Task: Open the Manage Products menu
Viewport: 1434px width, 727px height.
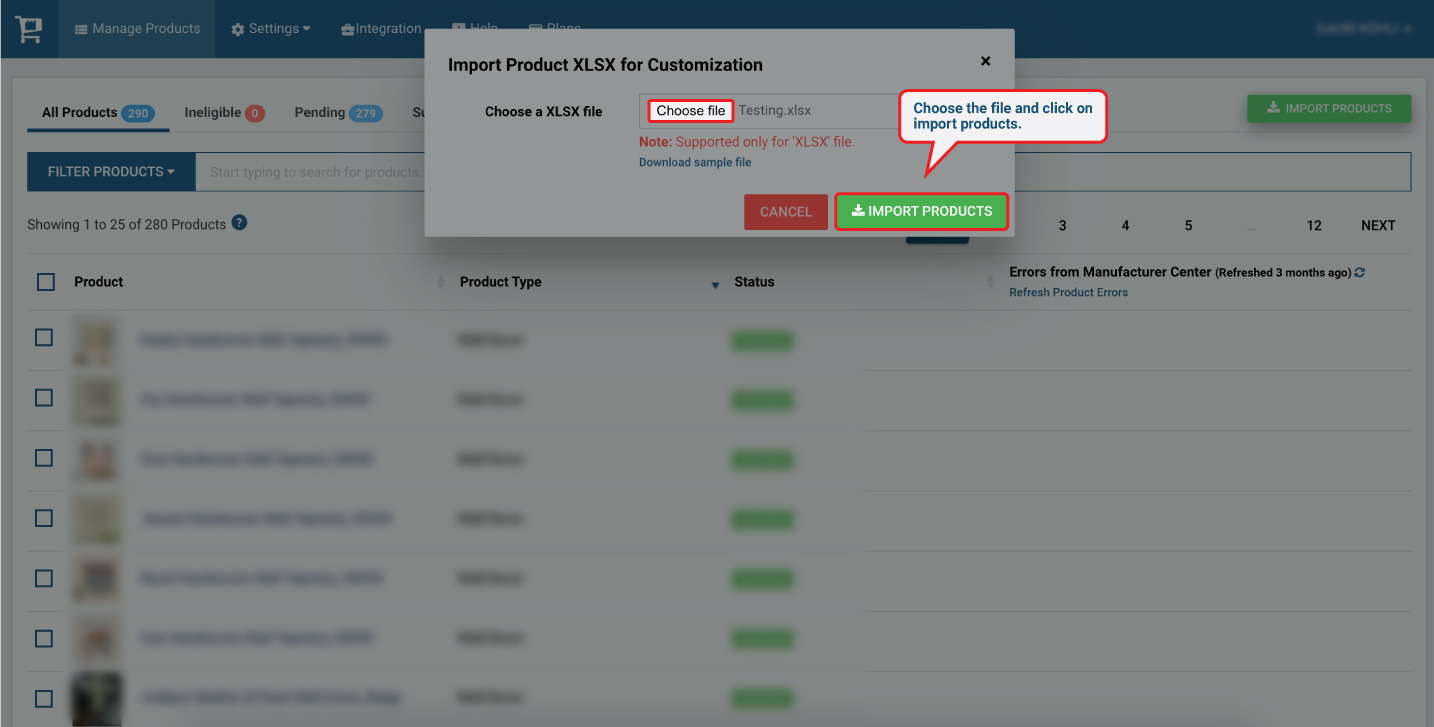Action: 138,29
